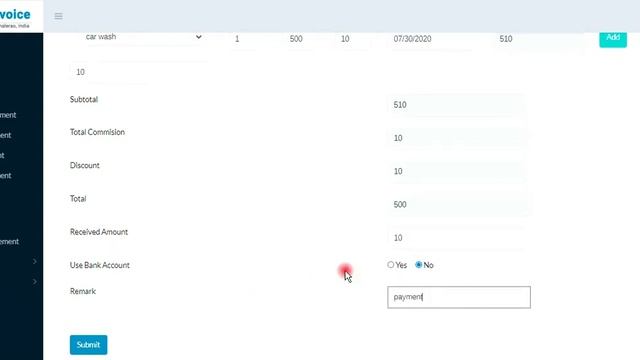Click the Total Commision field
Image resolution: width=640 pixels, height=360 pixels.
pyautogui.click(x=459, y=138)
